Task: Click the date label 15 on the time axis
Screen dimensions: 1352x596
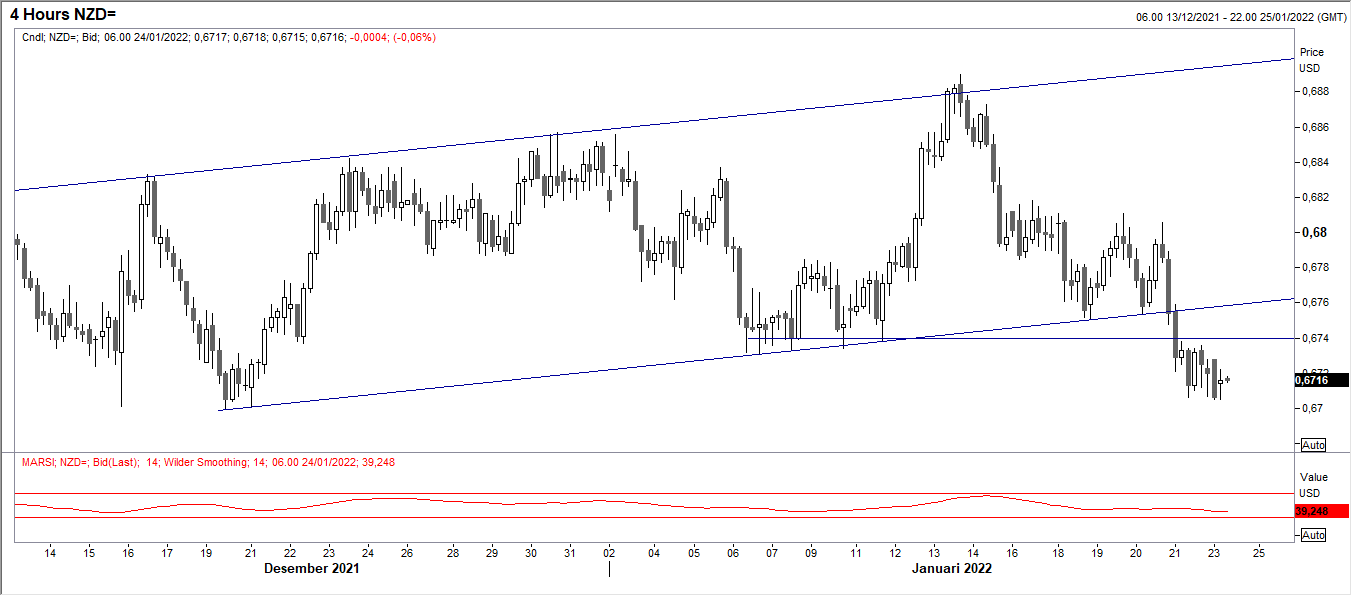Action: (x=89, y=552)
